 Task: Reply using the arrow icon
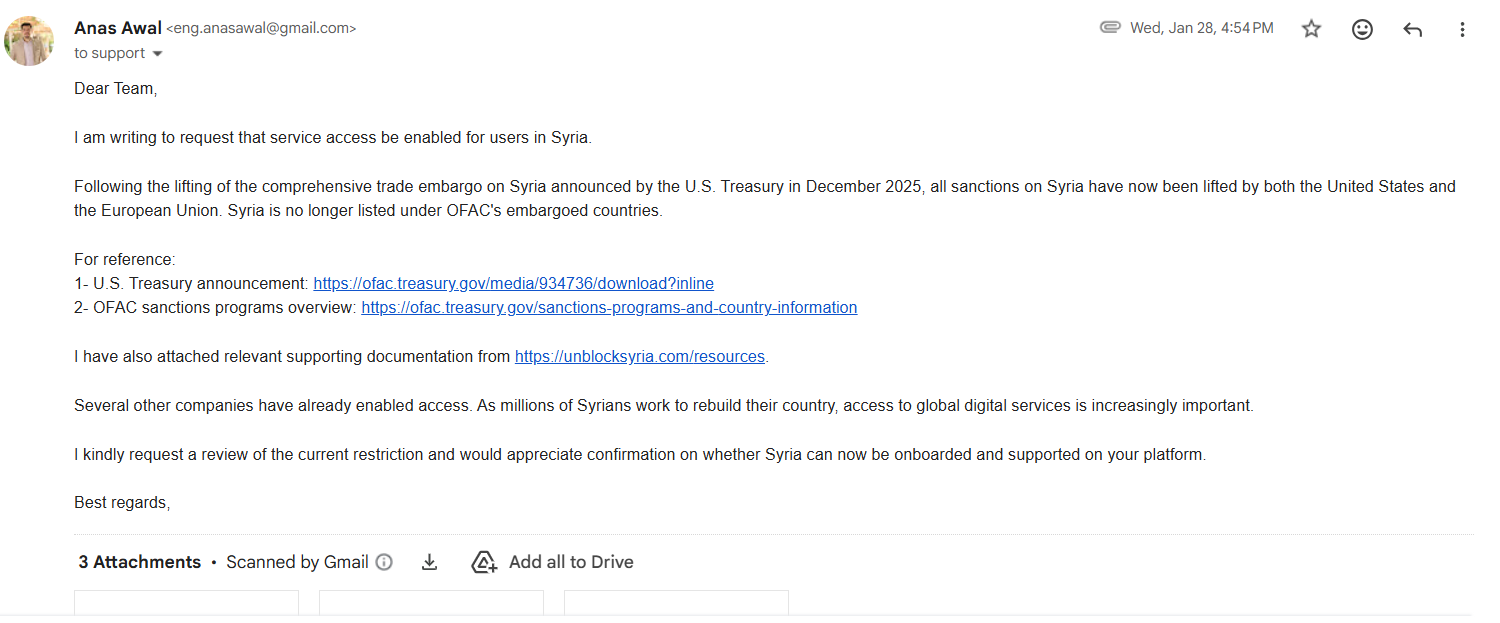tap(1412, 29)
